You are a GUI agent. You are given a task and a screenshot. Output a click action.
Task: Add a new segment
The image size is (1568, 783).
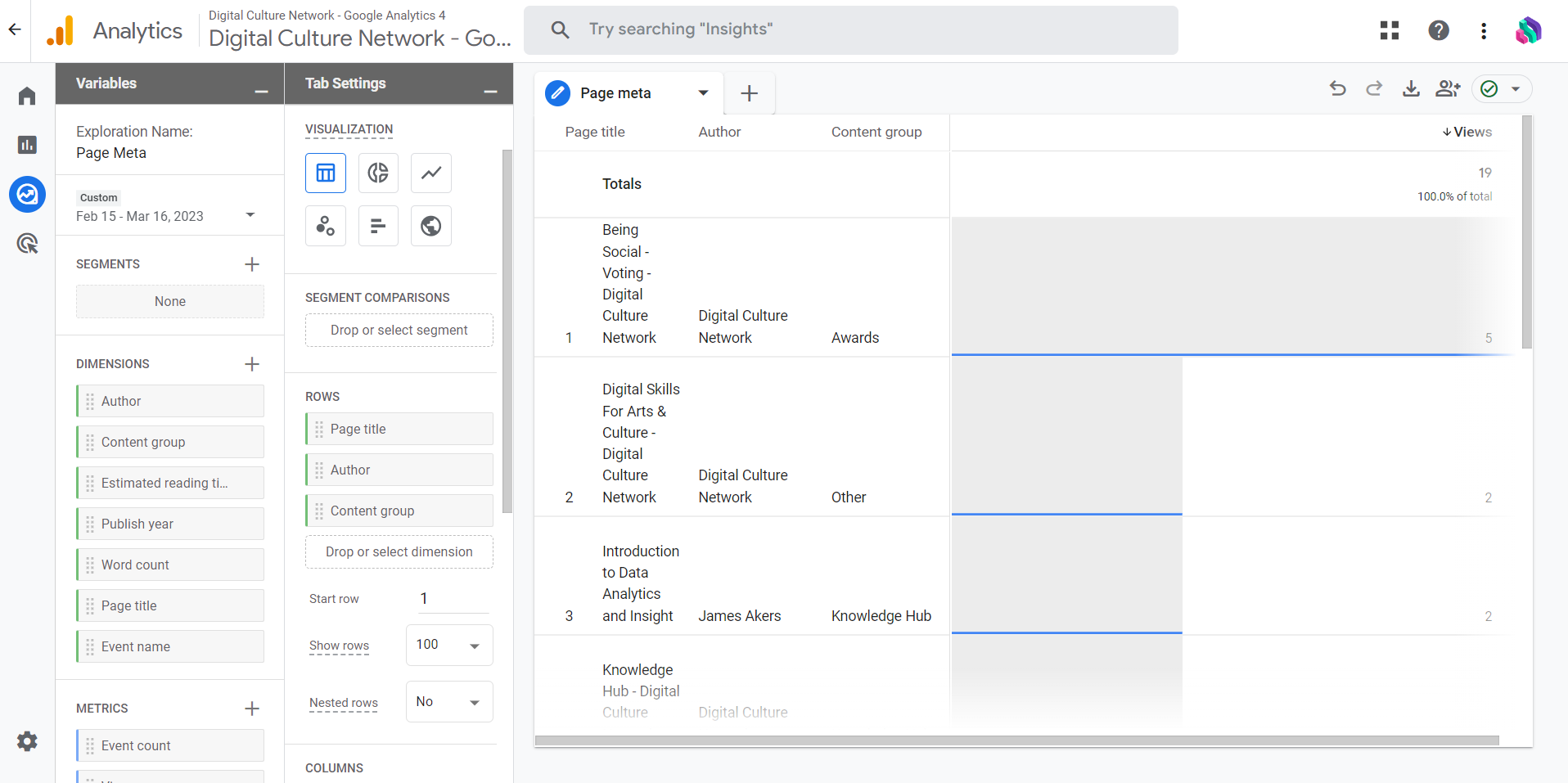pyautogui.click(x=252, y=264)
